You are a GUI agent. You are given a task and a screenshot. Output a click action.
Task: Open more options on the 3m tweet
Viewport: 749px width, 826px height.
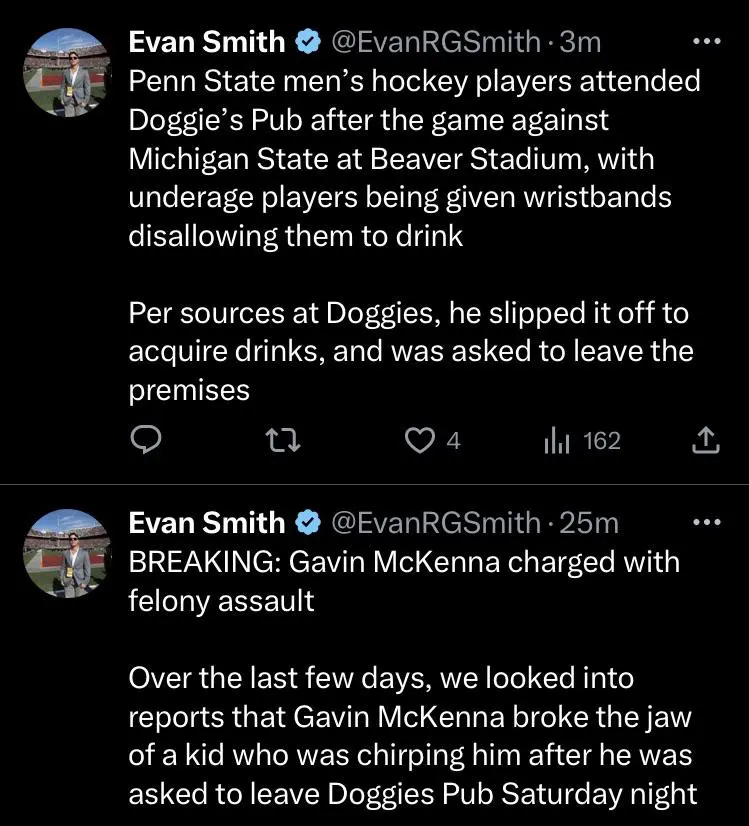click(706, 42)
